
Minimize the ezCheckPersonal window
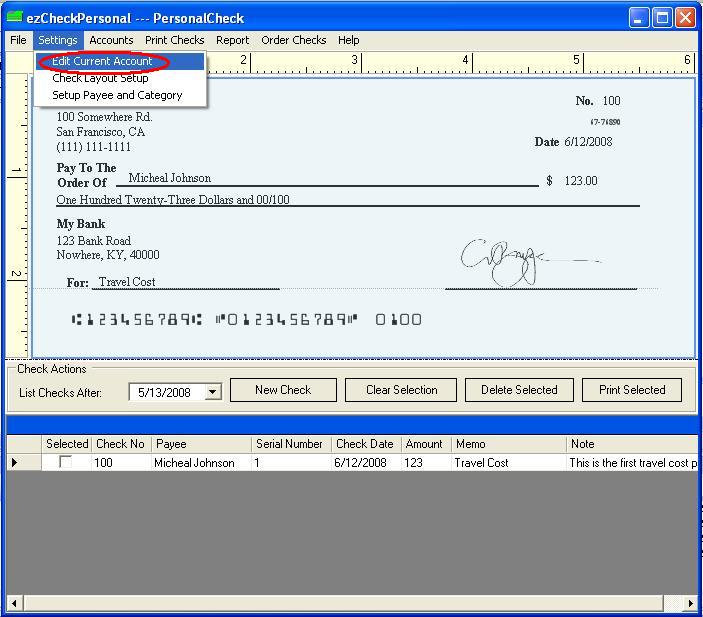pos(638,18)
